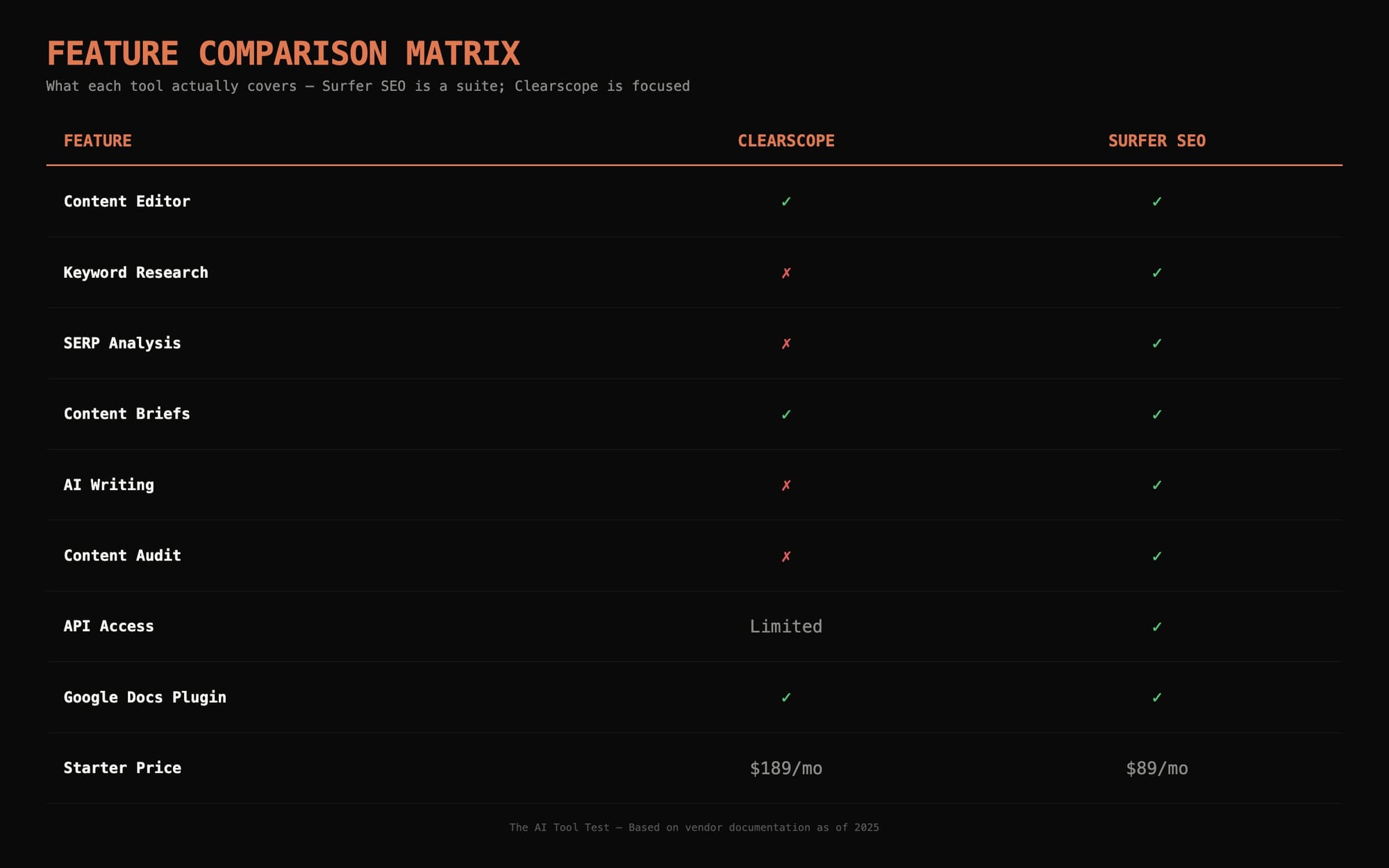Click the 'FEATURE' column header
The image size is (1389, 868).
[x=98, y=141]
